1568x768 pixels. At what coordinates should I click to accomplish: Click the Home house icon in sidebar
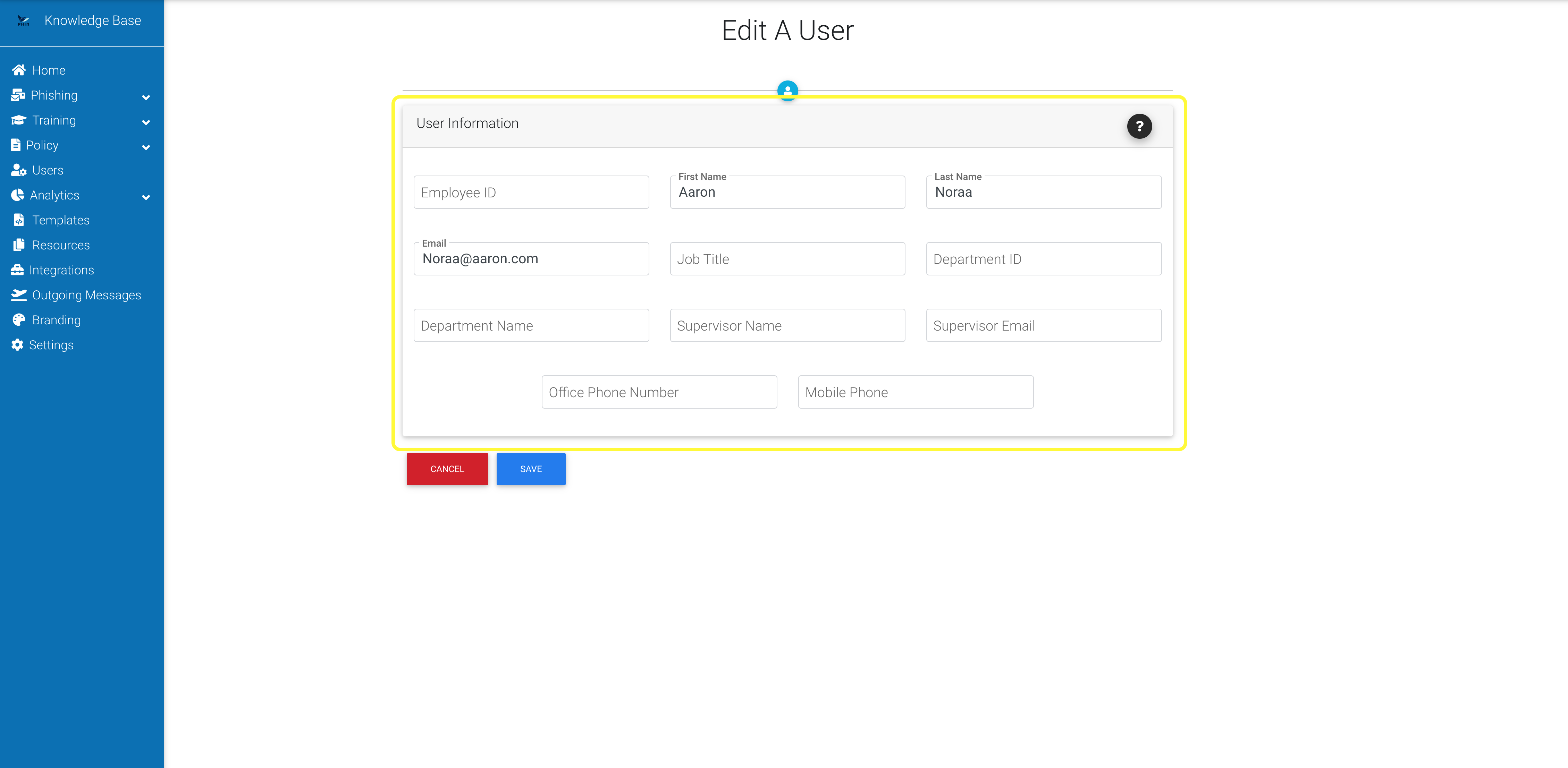(x=19, y=70)
